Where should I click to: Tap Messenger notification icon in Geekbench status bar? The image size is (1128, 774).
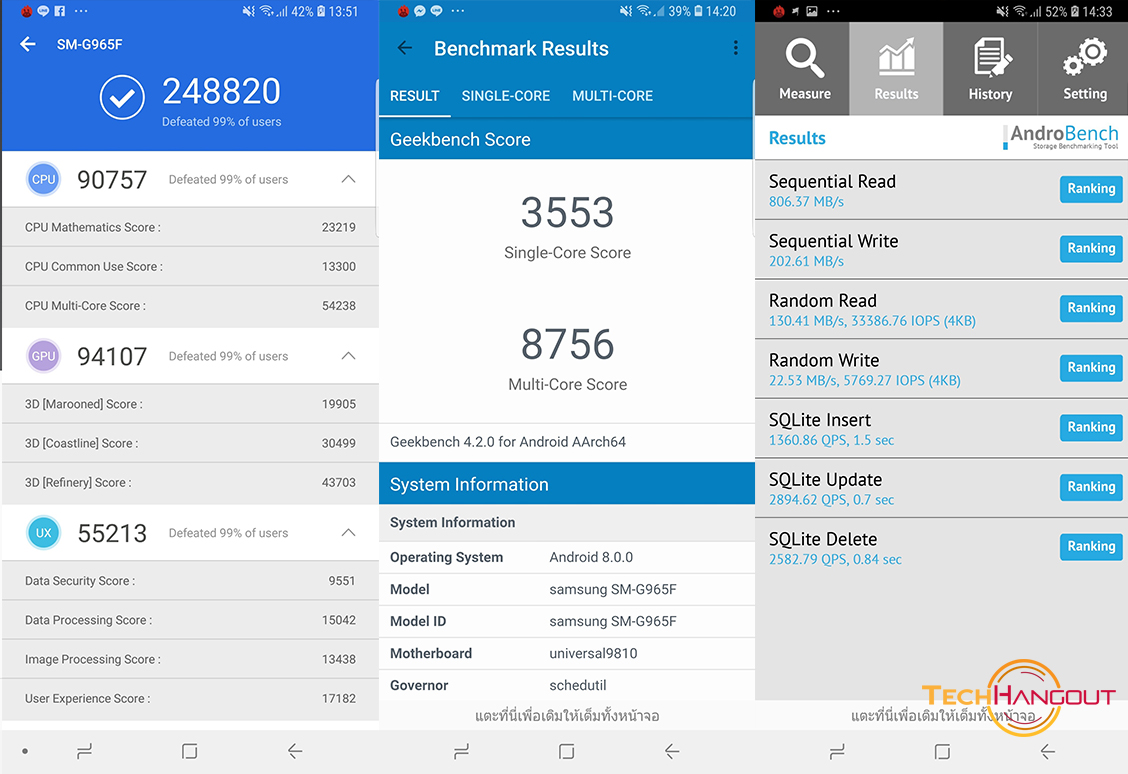(419, 12)
